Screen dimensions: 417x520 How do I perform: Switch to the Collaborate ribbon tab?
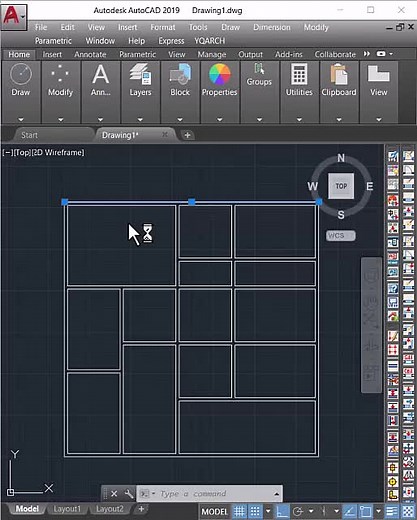point(335,54)
